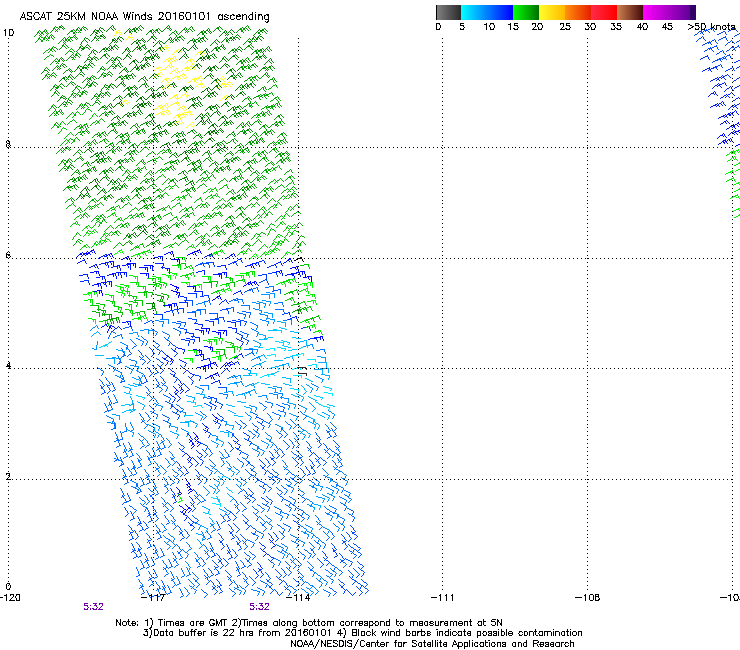Select the cyan 5-10 knots legend segment
740x650 pixels.
(x=474, y=12)
